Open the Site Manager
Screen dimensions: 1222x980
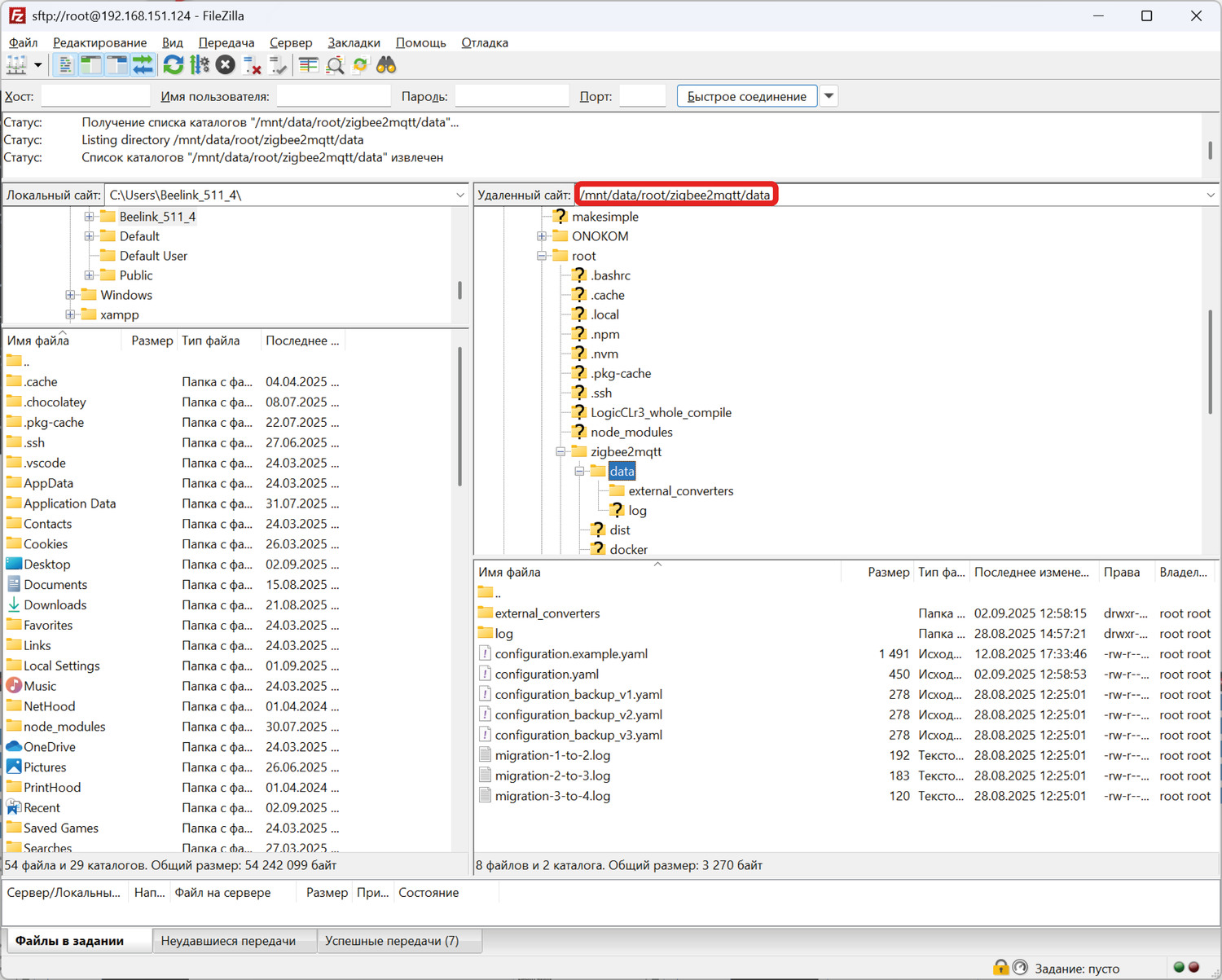15,65
